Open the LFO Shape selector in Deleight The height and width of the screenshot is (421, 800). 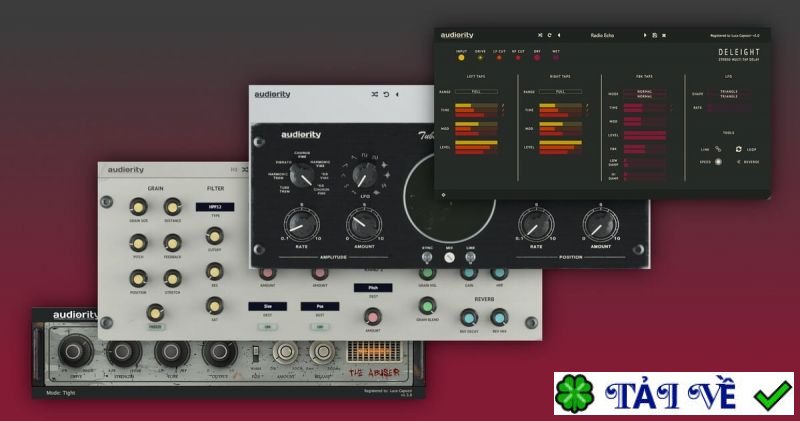[729, 94]
